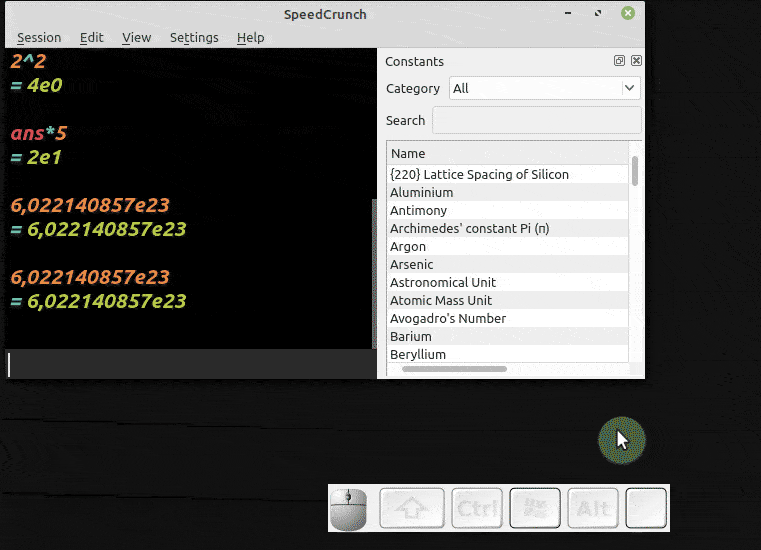
Task: Open the Session menu
Action: pyautogui.click(x=39, y=37)
